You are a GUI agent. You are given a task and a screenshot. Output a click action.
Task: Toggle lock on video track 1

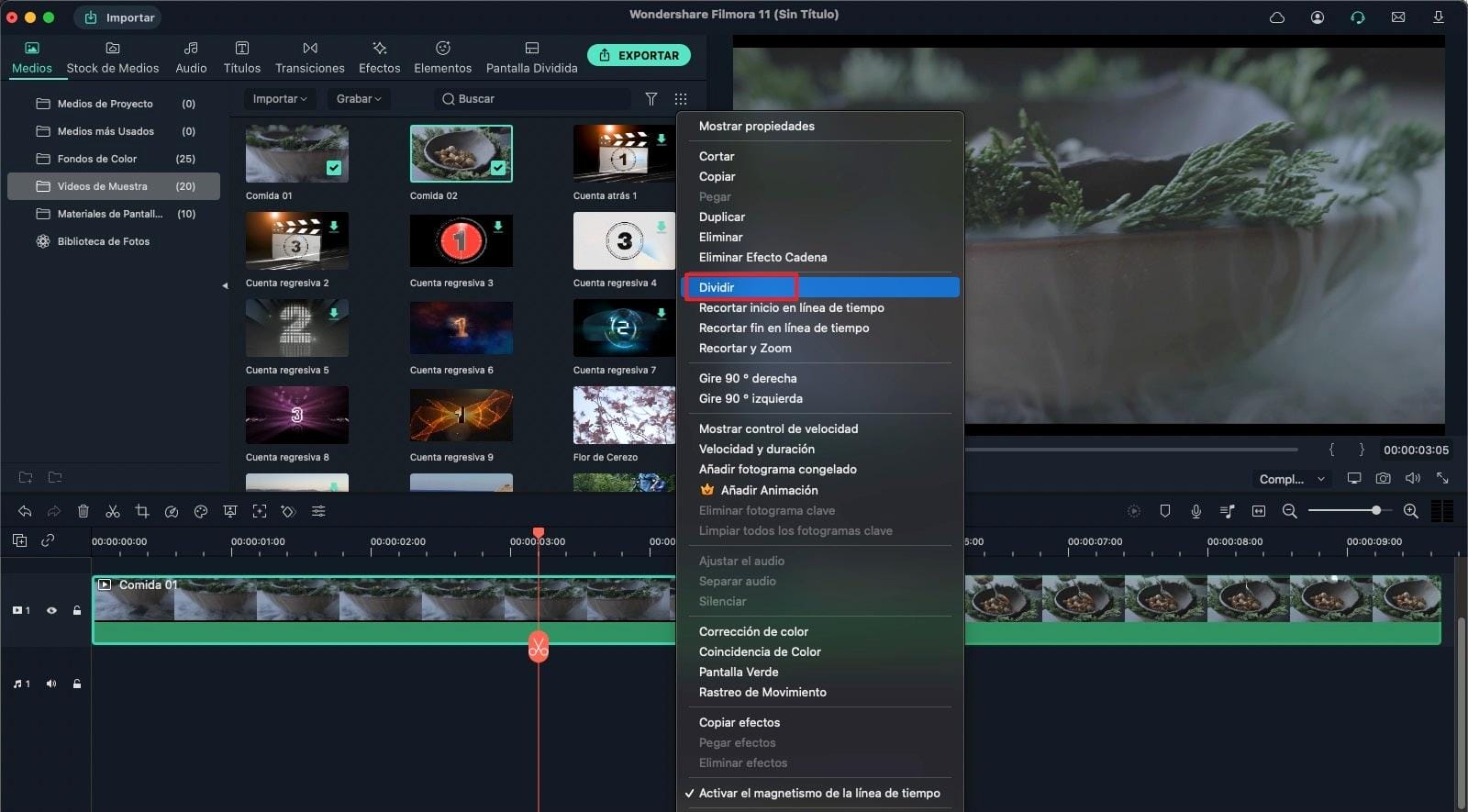click(x=77, y=610)
